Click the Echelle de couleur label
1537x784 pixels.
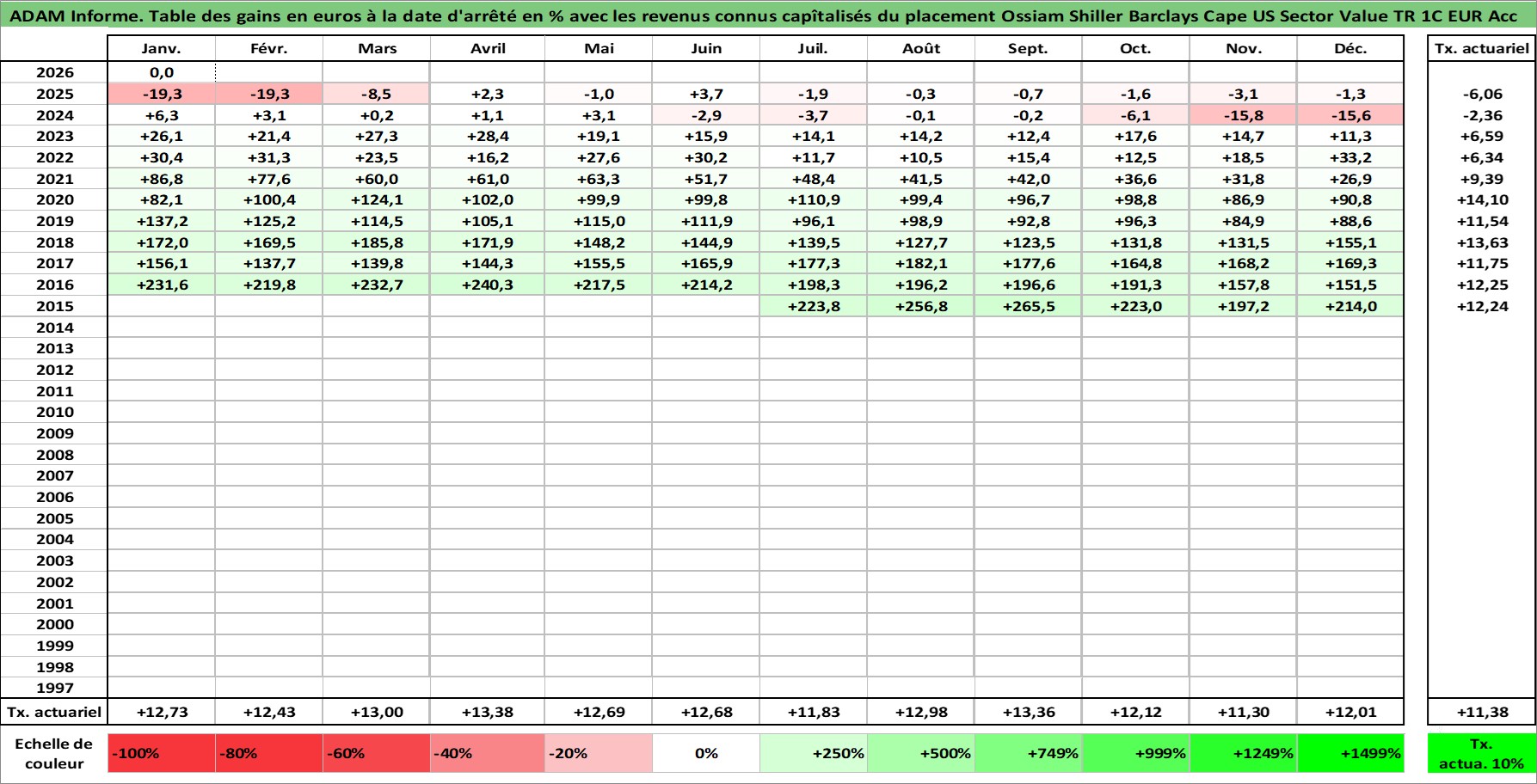click(54, 753)
